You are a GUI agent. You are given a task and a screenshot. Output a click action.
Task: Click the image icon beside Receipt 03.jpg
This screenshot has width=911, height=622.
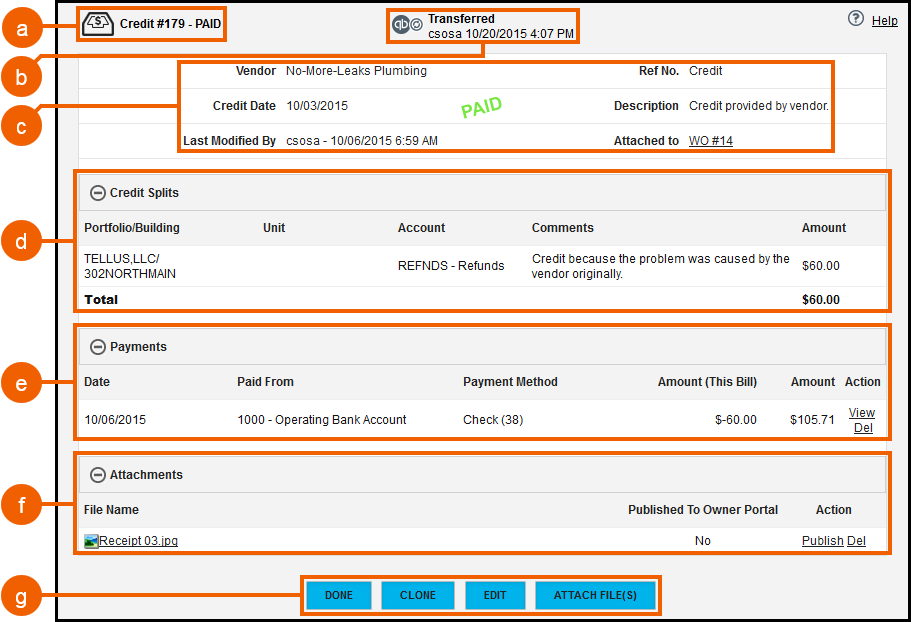88,540
